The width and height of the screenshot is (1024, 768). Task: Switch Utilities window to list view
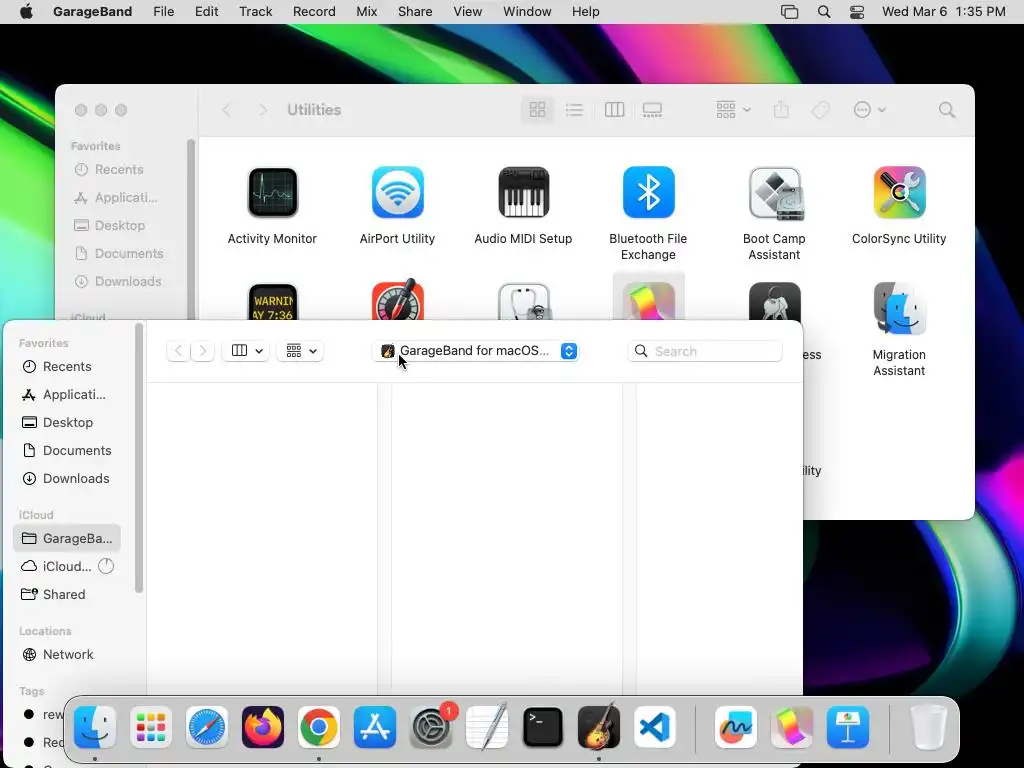coord(574,110)
